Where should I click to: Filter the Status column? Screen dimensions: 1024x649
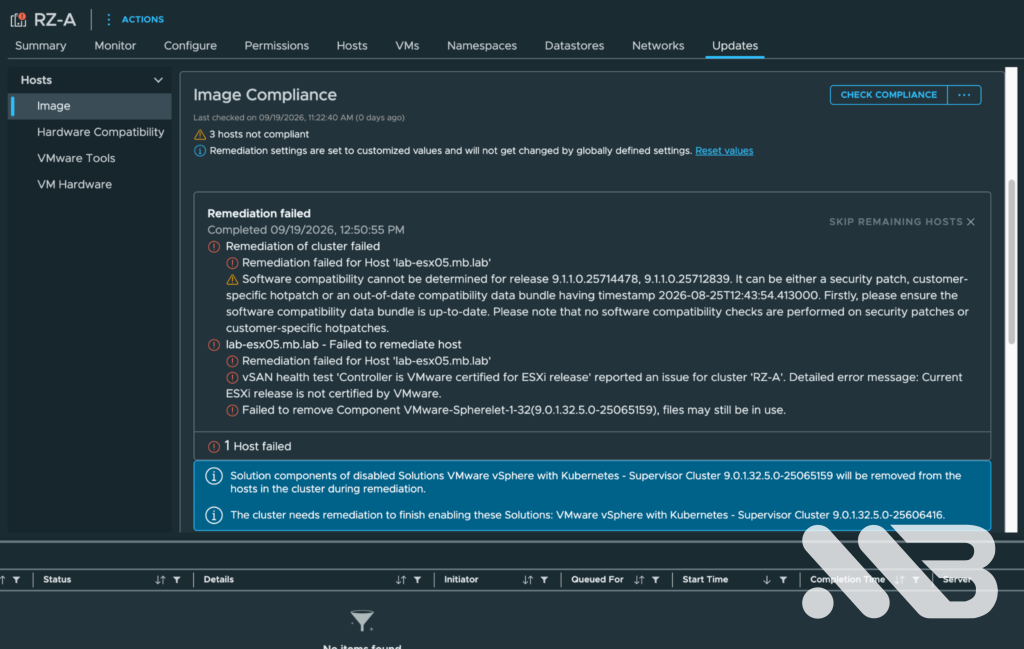[177, 580]
